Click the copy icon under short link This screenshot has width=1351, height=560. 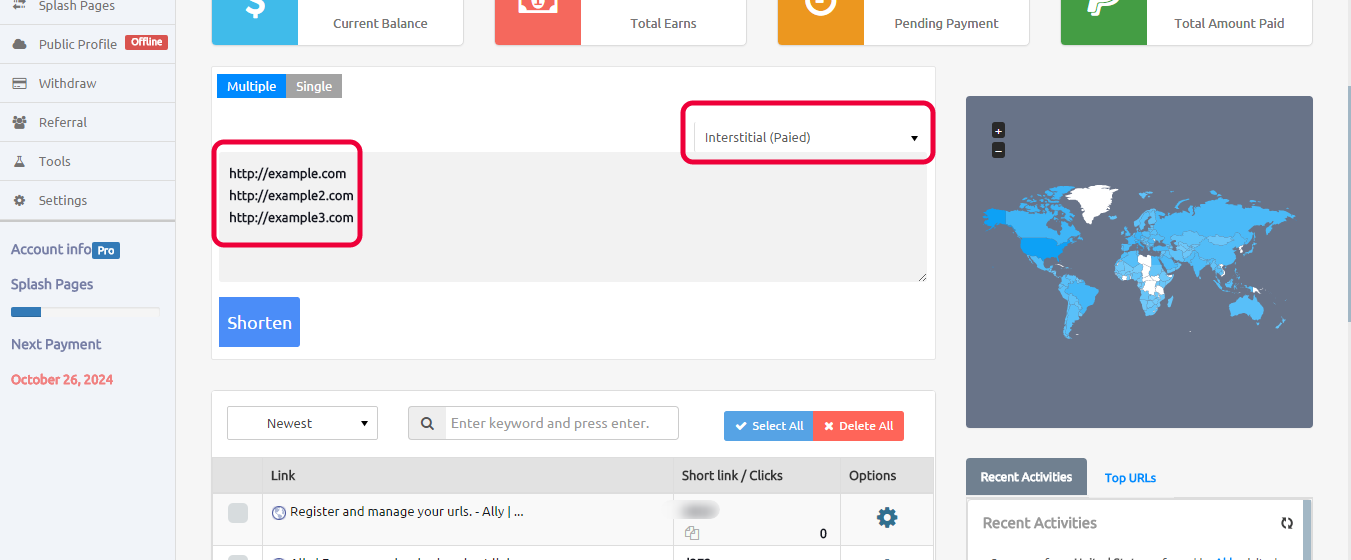click(x=691, y=534)
